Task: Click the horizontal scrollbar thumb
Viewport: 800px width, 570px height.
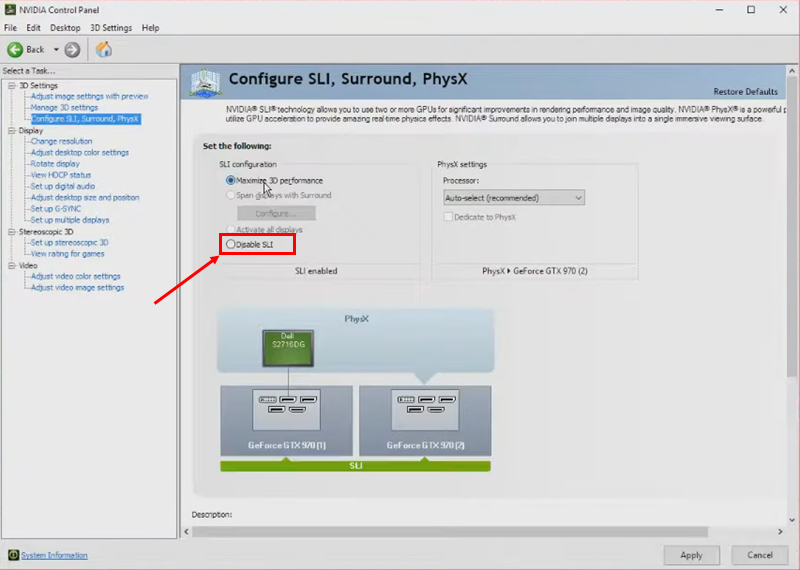Action: click(450, 532)
